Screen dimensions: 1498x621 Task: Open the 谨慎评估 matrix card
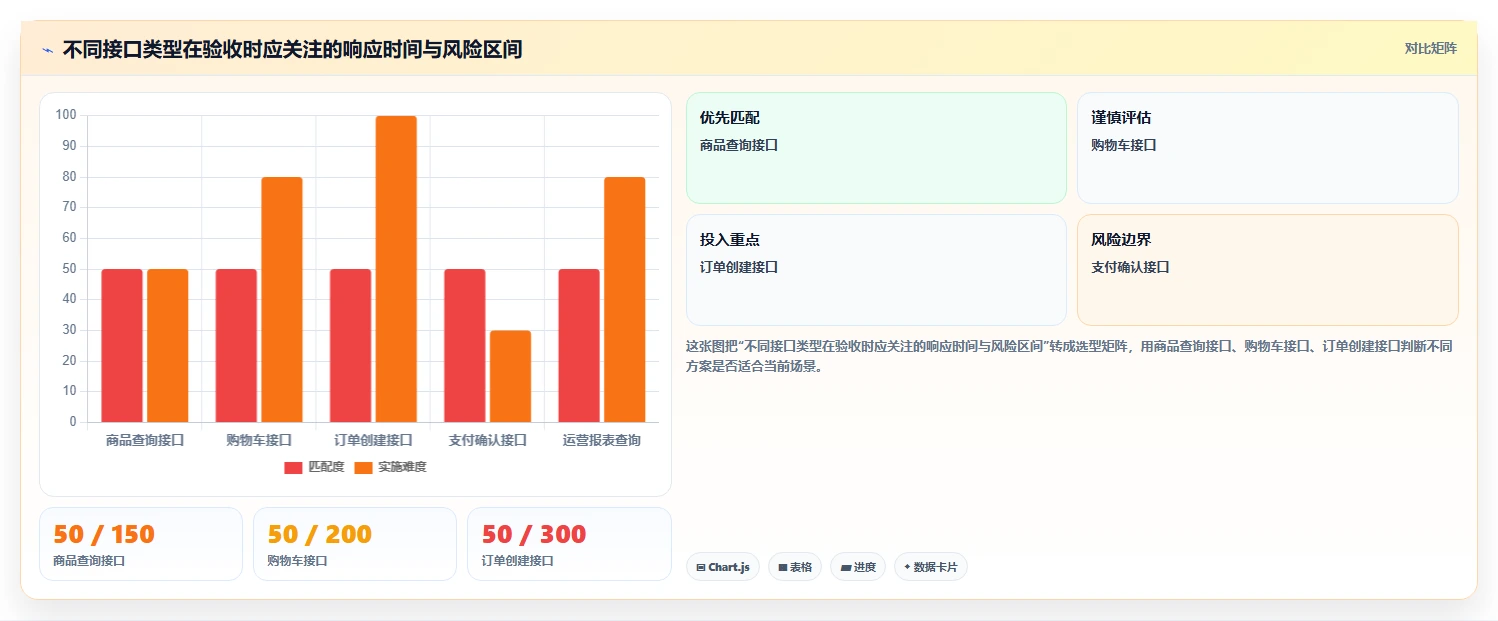1268,148
